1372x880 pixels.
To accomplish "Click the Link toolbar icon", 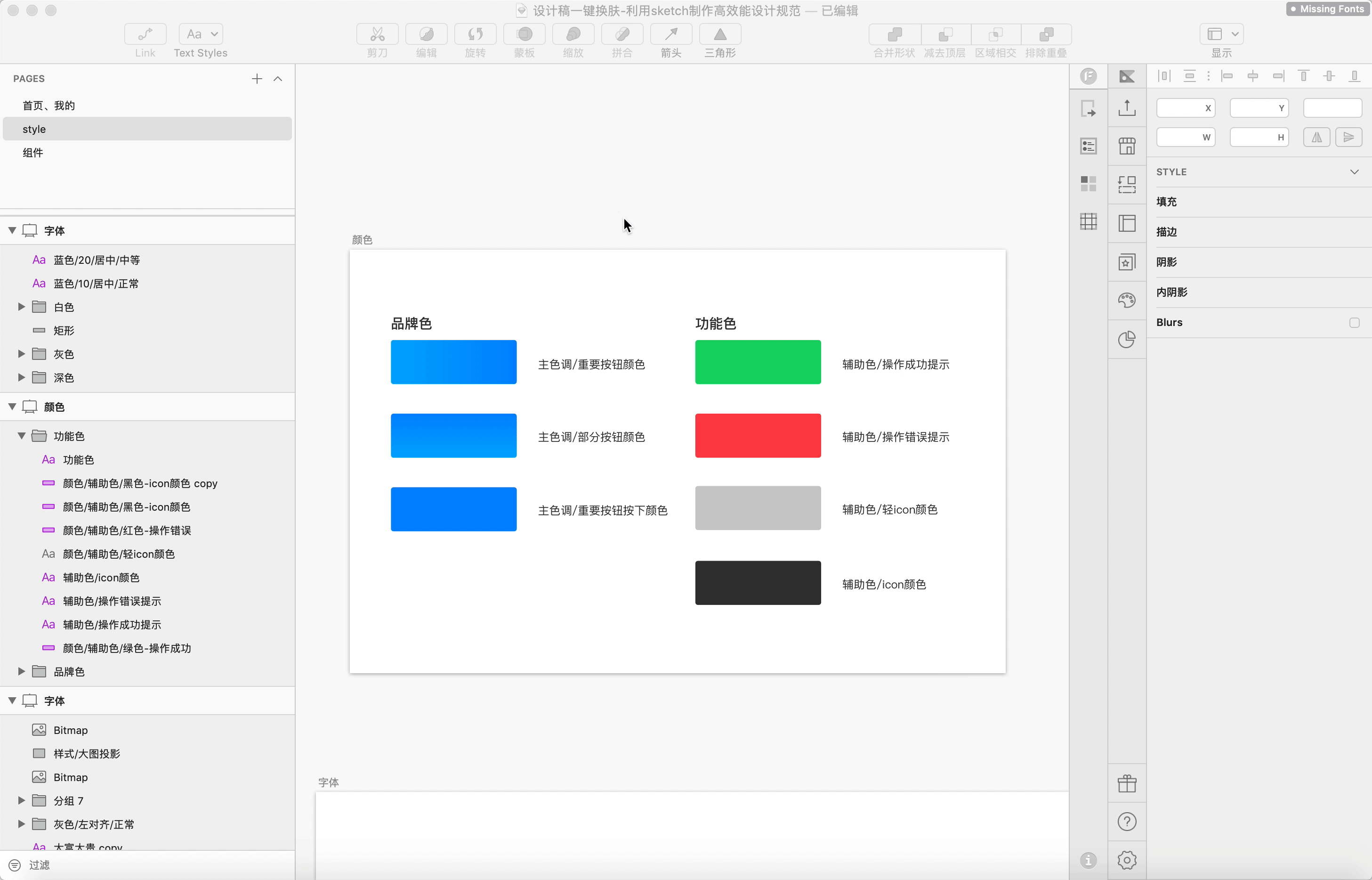I will 145,34.
